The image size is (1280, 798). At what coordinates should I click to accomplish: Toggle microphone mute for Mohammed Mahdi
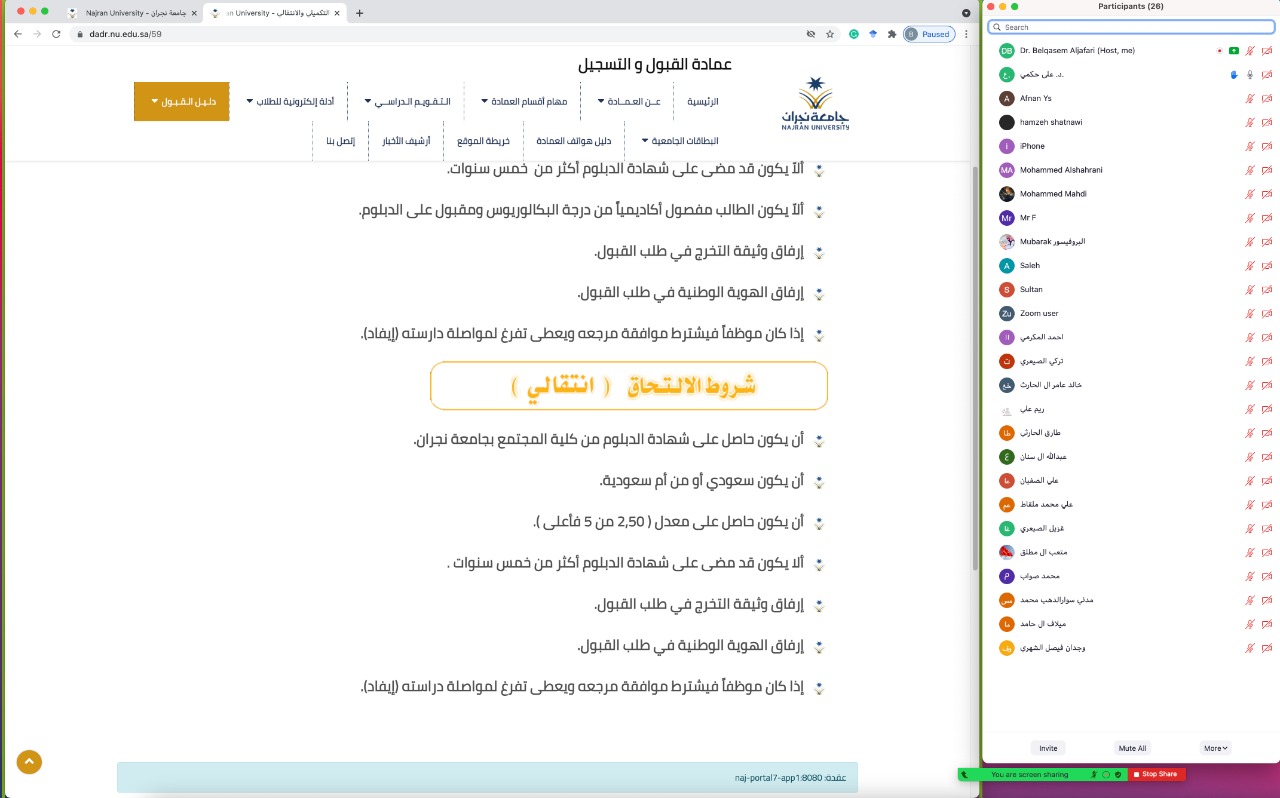1250,194
